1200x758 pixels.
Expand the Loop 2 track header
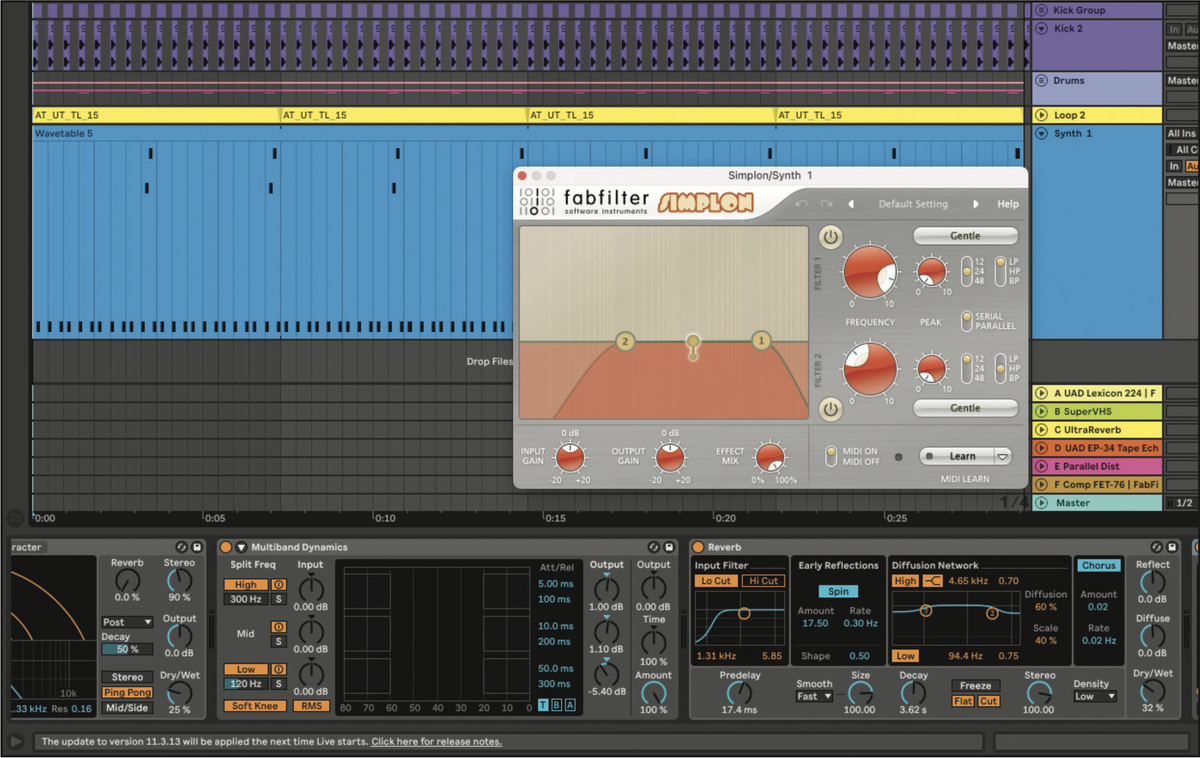pyautogui.click(x=1044, y=114)
